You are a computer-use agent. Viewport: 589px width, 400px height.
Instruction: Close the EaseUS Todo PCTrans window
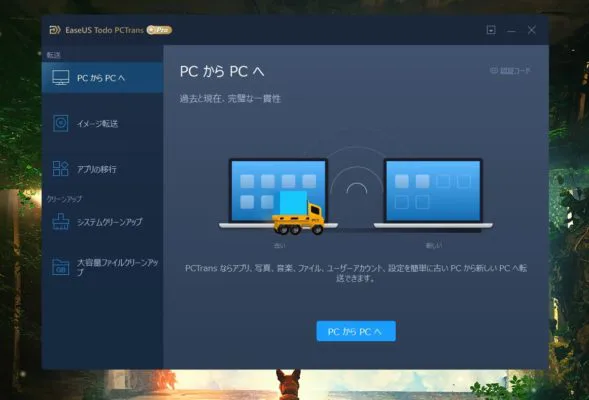click(531, 30)
